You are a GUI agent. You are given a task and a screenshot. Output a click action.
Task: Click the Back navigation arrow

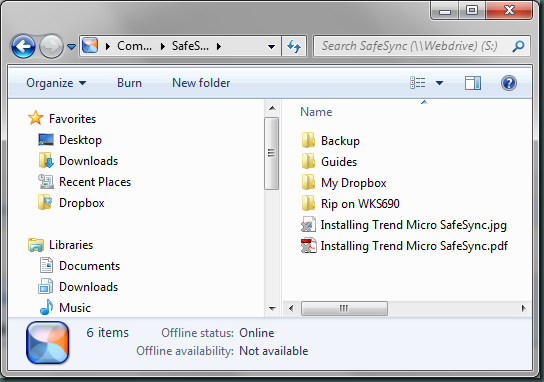23,46
